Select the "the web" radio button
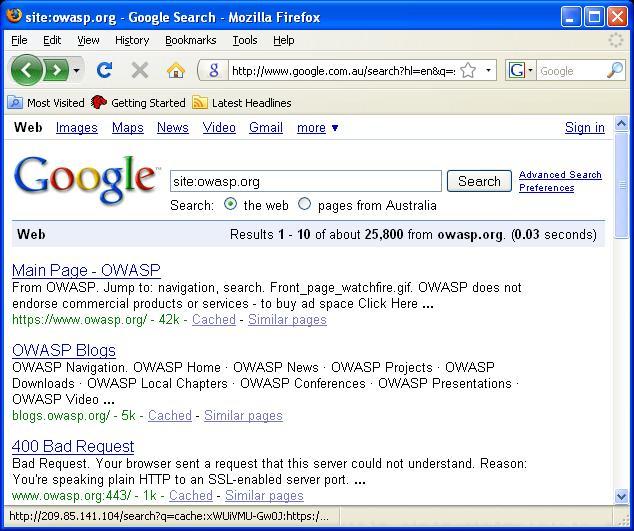The width and height of the screenshot is (634, 531). (x=231, y=204)
